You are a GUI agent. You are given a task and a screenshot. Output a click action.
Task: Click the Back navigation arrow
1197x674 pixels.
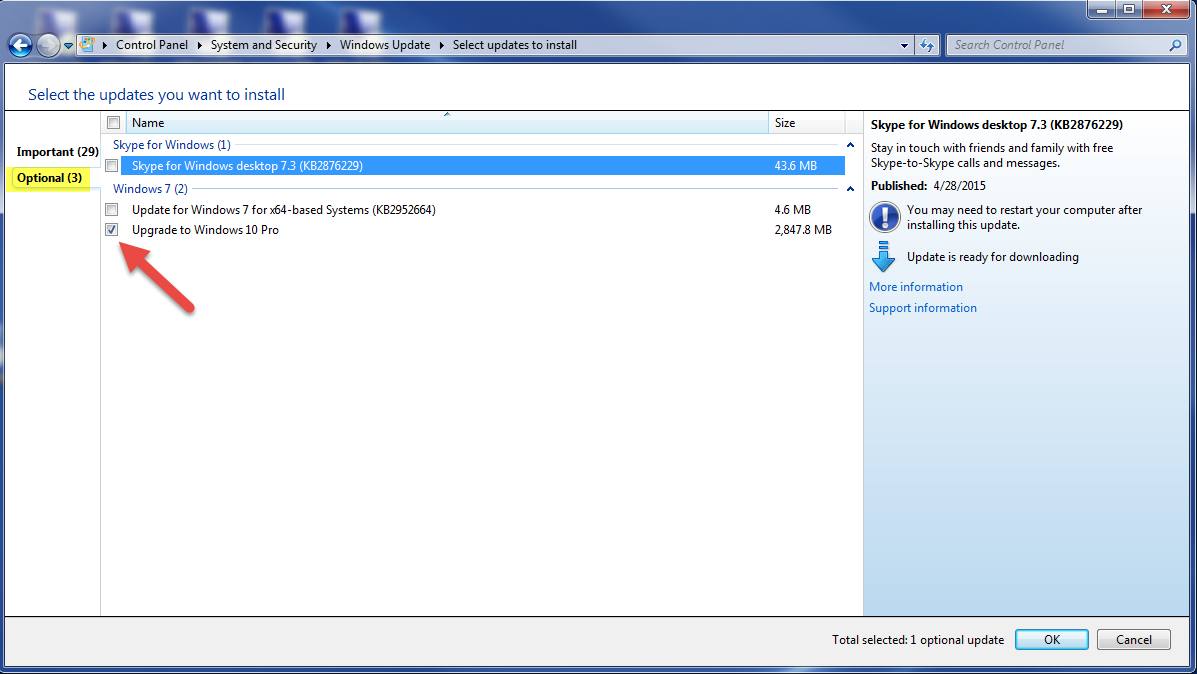click(21, 46)
